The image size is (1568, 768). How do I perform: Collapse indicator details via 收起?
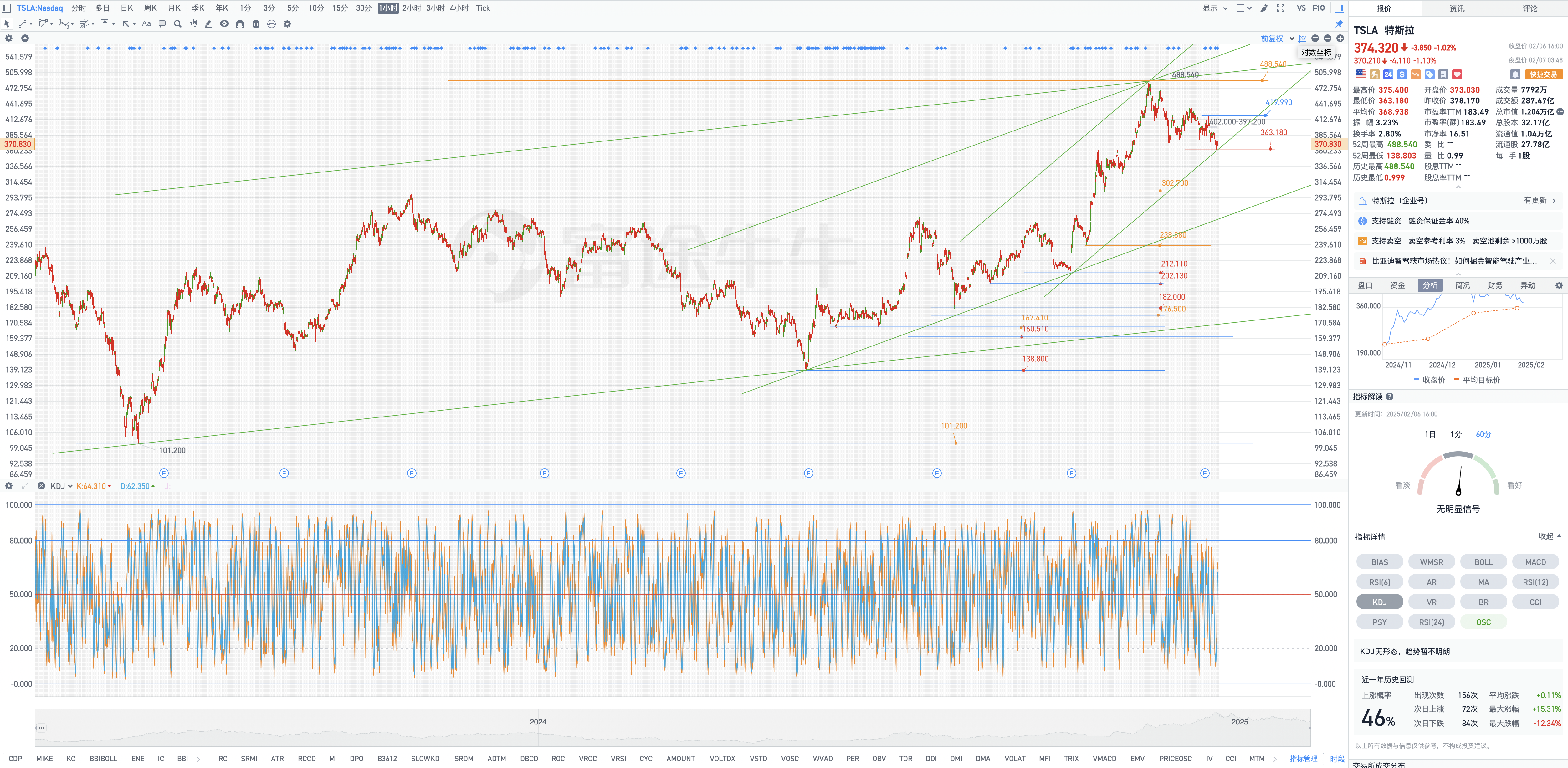[x=1550, y=536]
